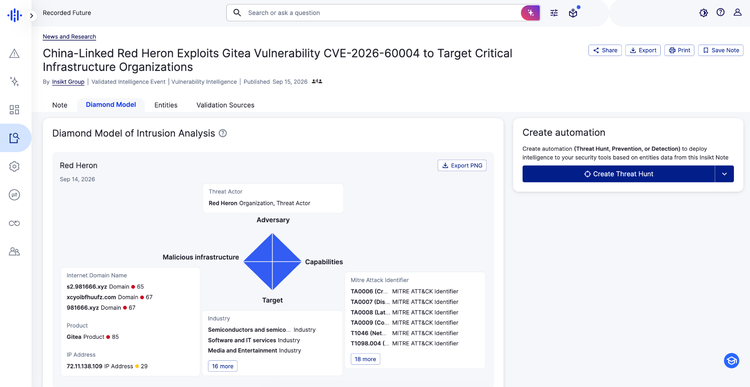Click the Create Threat Hunt button
The width and height of the screenshot is (750, 387).
pos(618,174)
